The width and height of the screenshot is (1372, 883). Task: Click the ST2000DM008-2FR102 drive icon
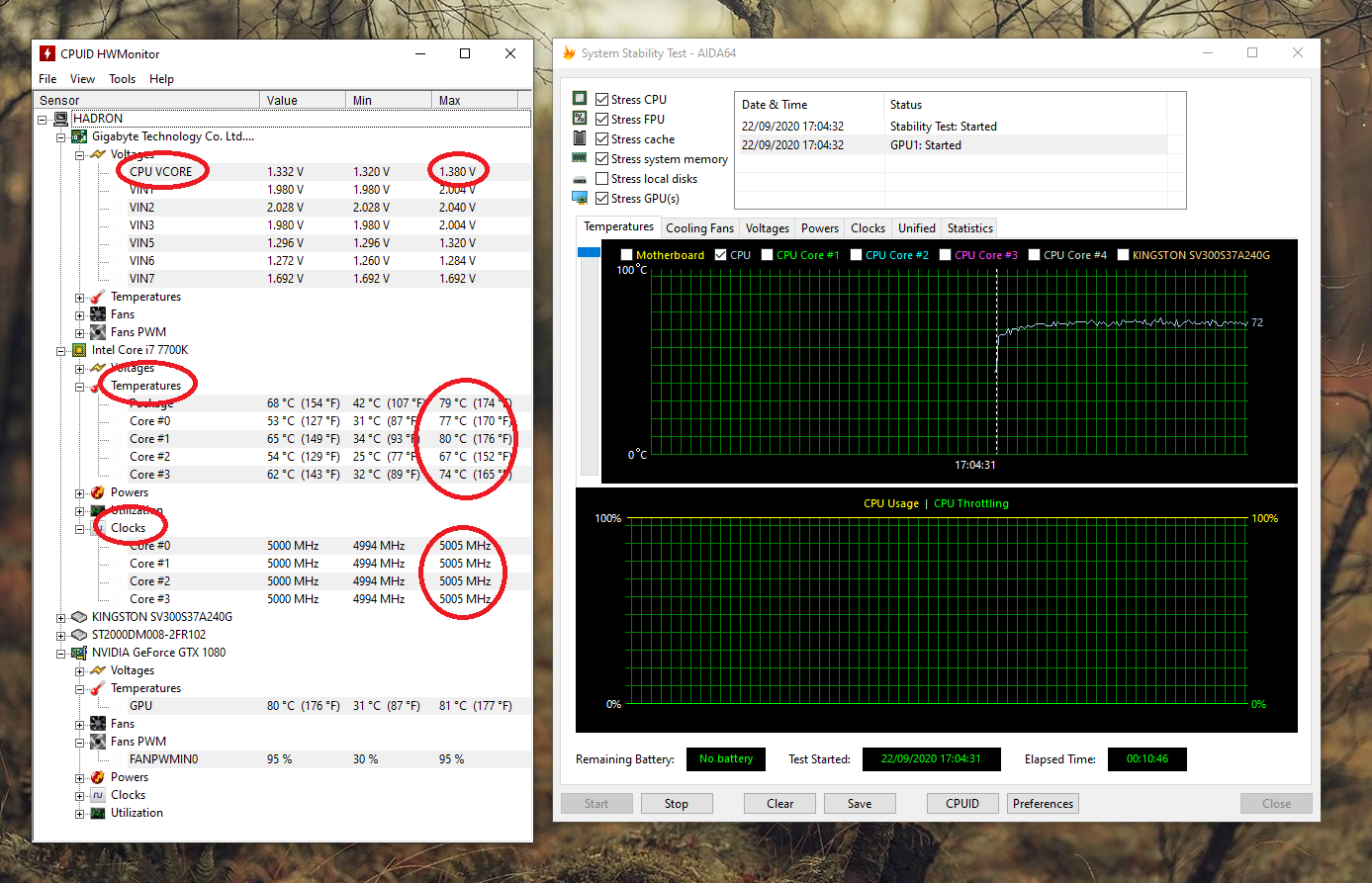79,635
